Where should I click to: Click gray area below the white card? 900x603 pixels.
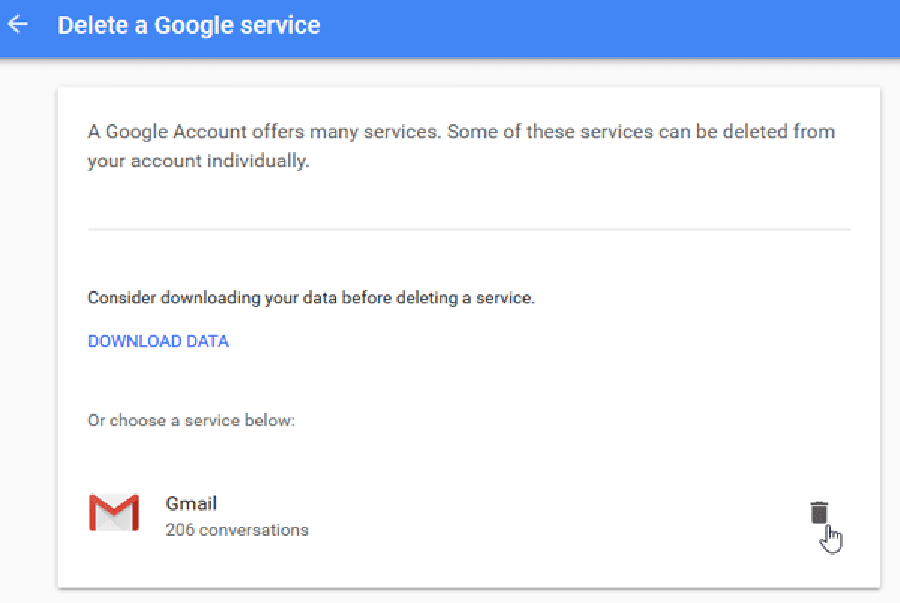pos(468,596)
